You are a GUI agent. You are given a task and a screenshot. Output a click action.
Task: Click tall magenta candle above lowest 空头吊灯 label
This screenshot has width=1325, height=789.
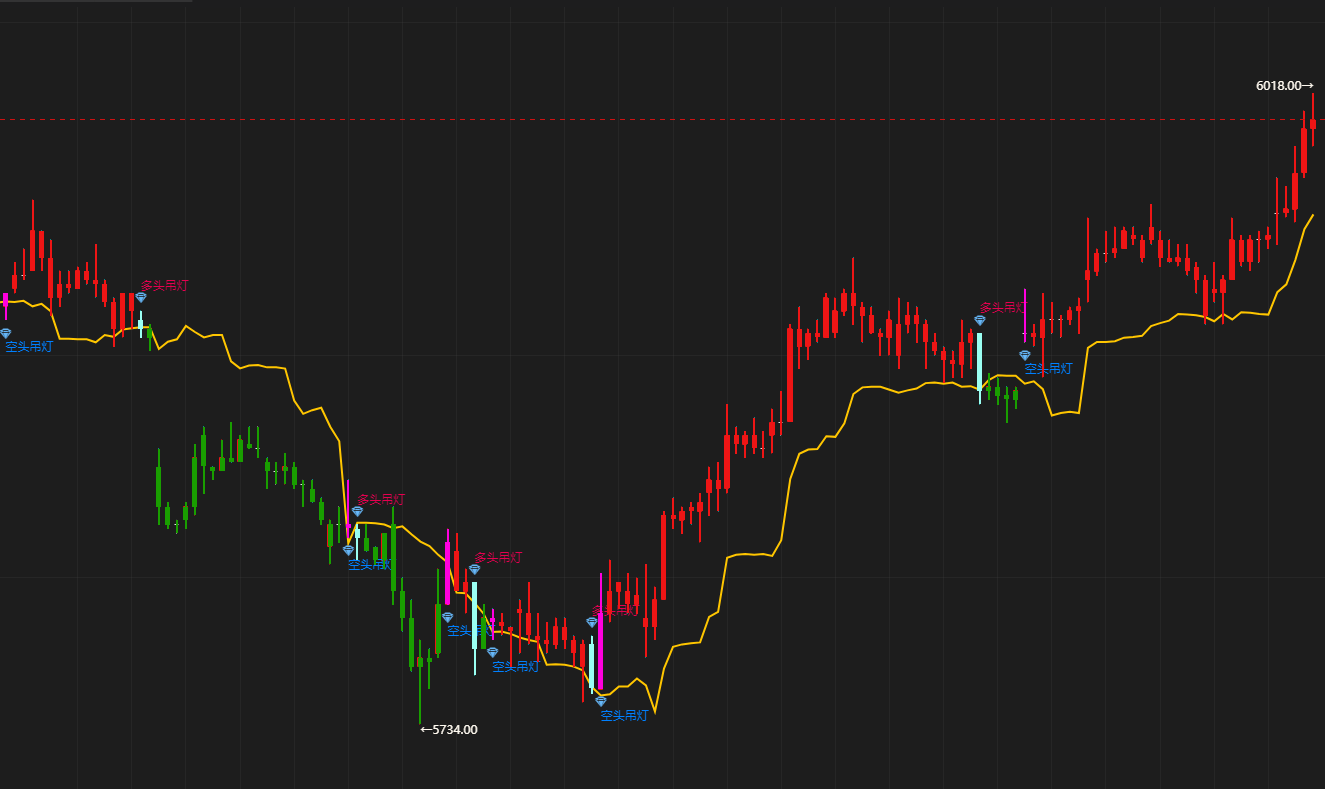(600, 650)
